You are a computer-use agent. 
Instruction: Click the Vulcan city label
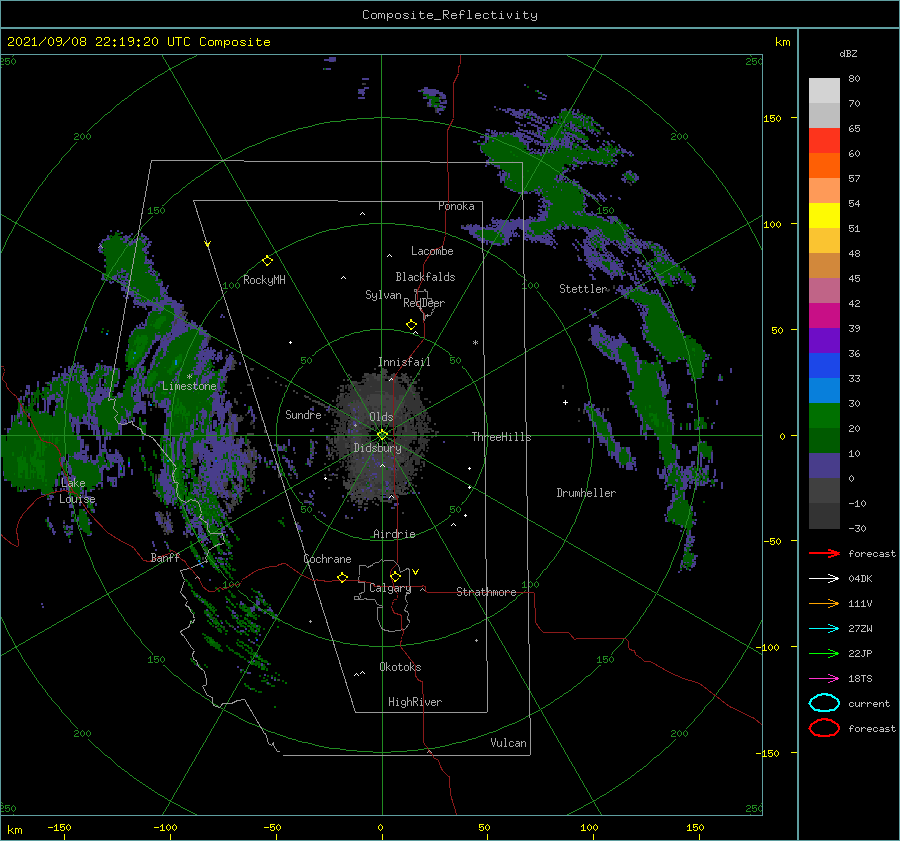click(509, 743)
